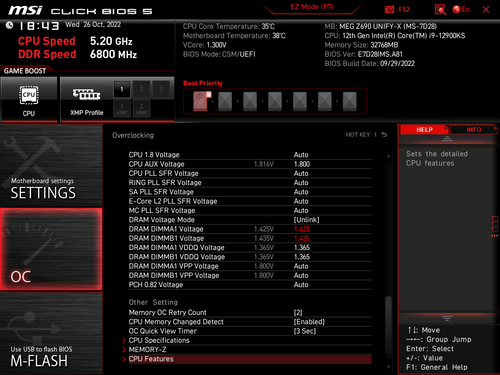Select the DRAM DIMMB1 VPP Voltage row
The width and height of the screenshot is (500, 375).
pyautogui.click(x=250, y=276)
